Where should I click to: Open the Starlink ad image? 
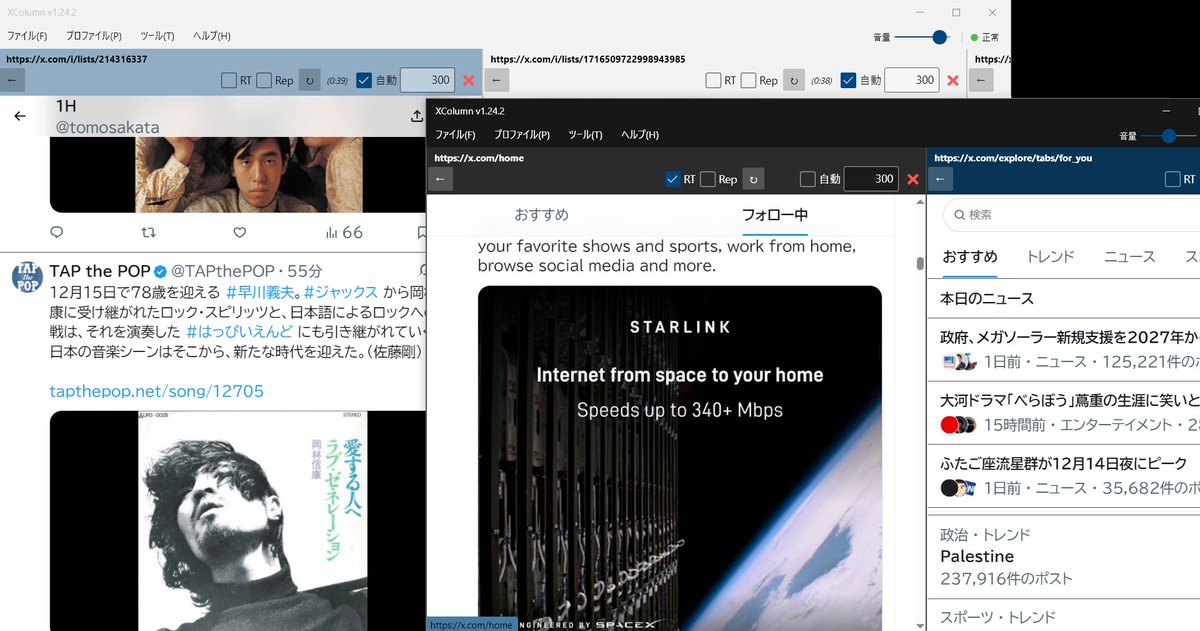(680, 458)
